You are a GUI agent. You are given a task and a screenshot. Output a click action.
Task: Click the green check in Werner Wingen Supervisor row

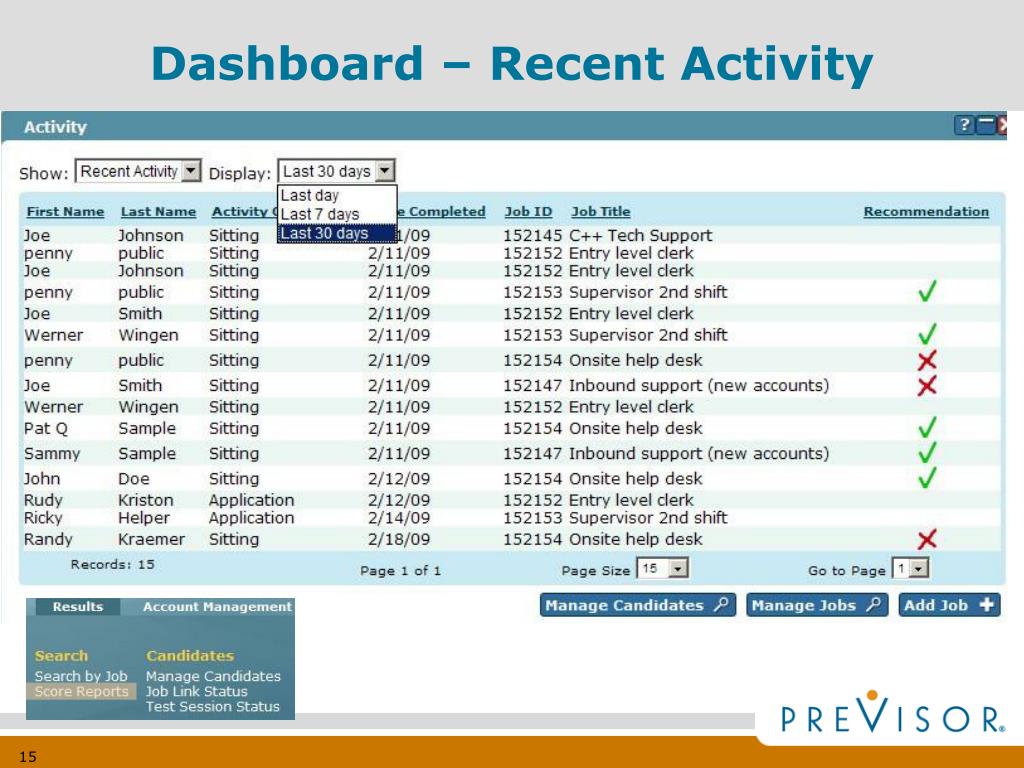927,334
